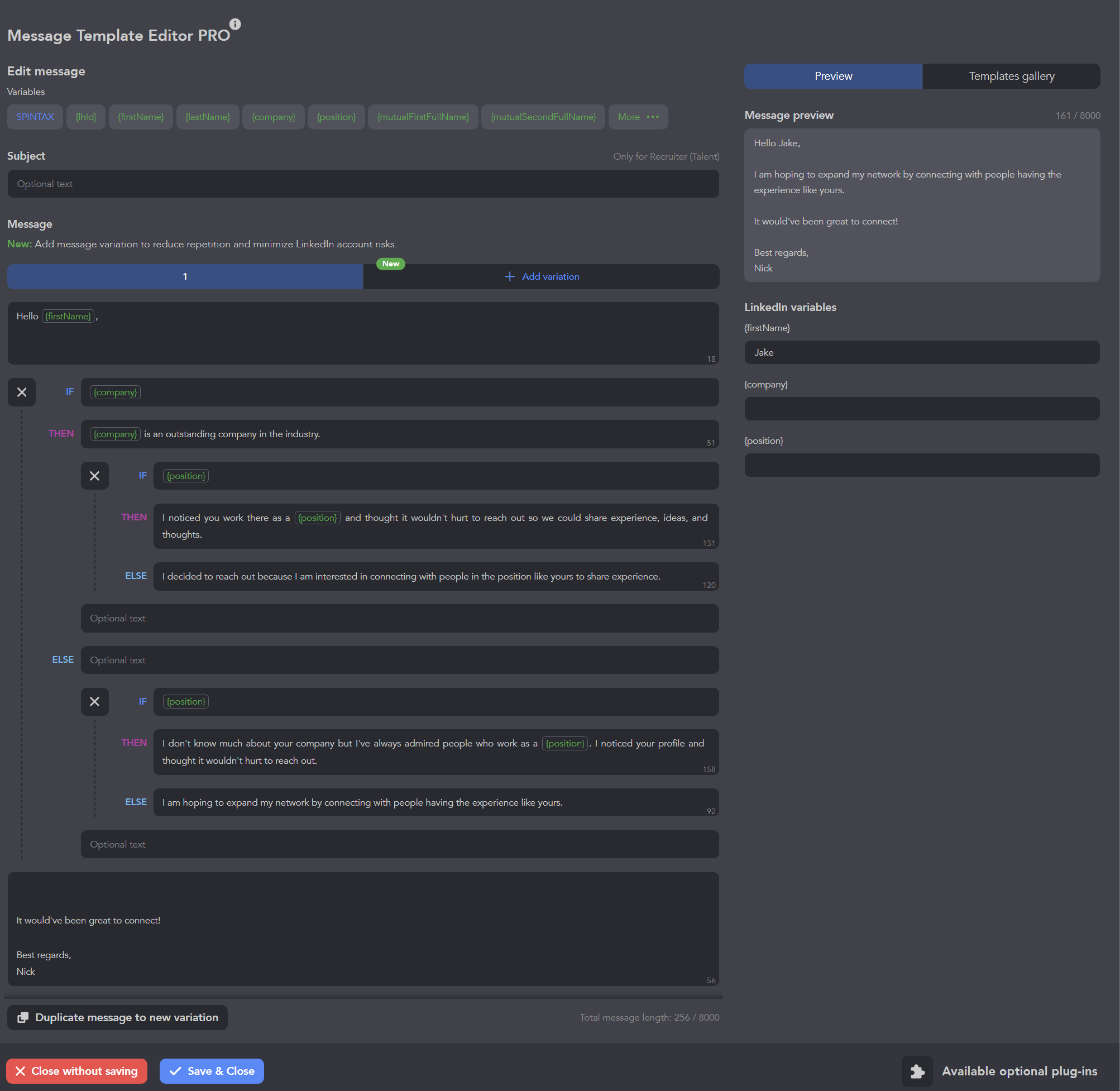Insert the {mutualFirstFullName} variable chip

click(x=423, y=117)
